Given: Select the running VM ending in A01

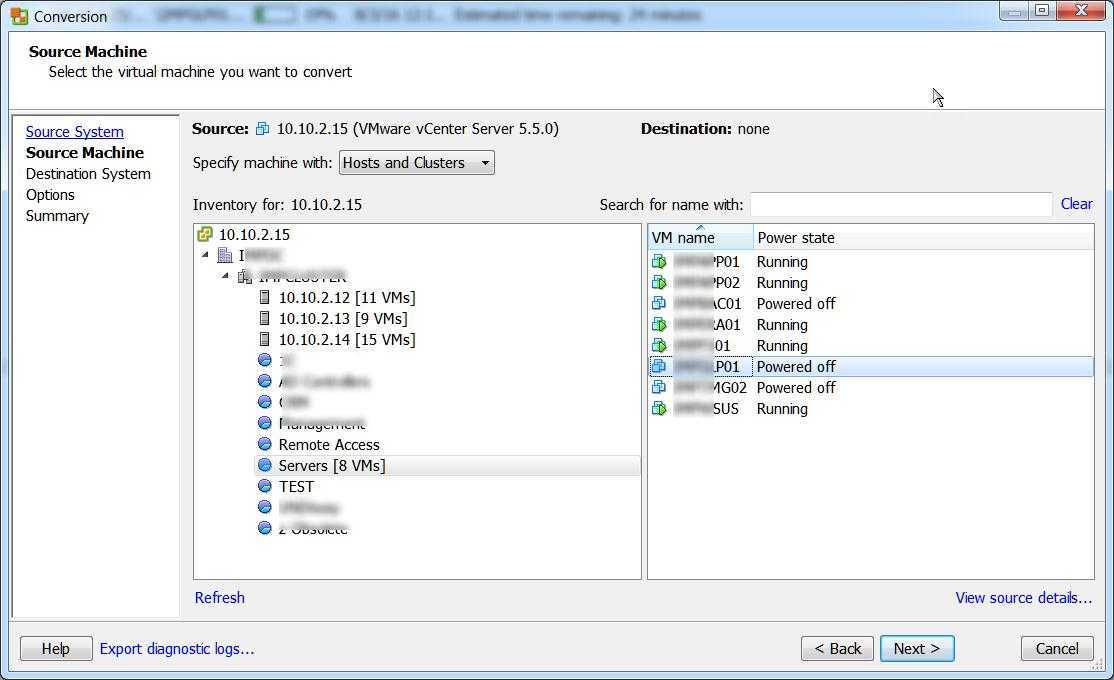Looking at the screenshot, I should tap(871, 325).
